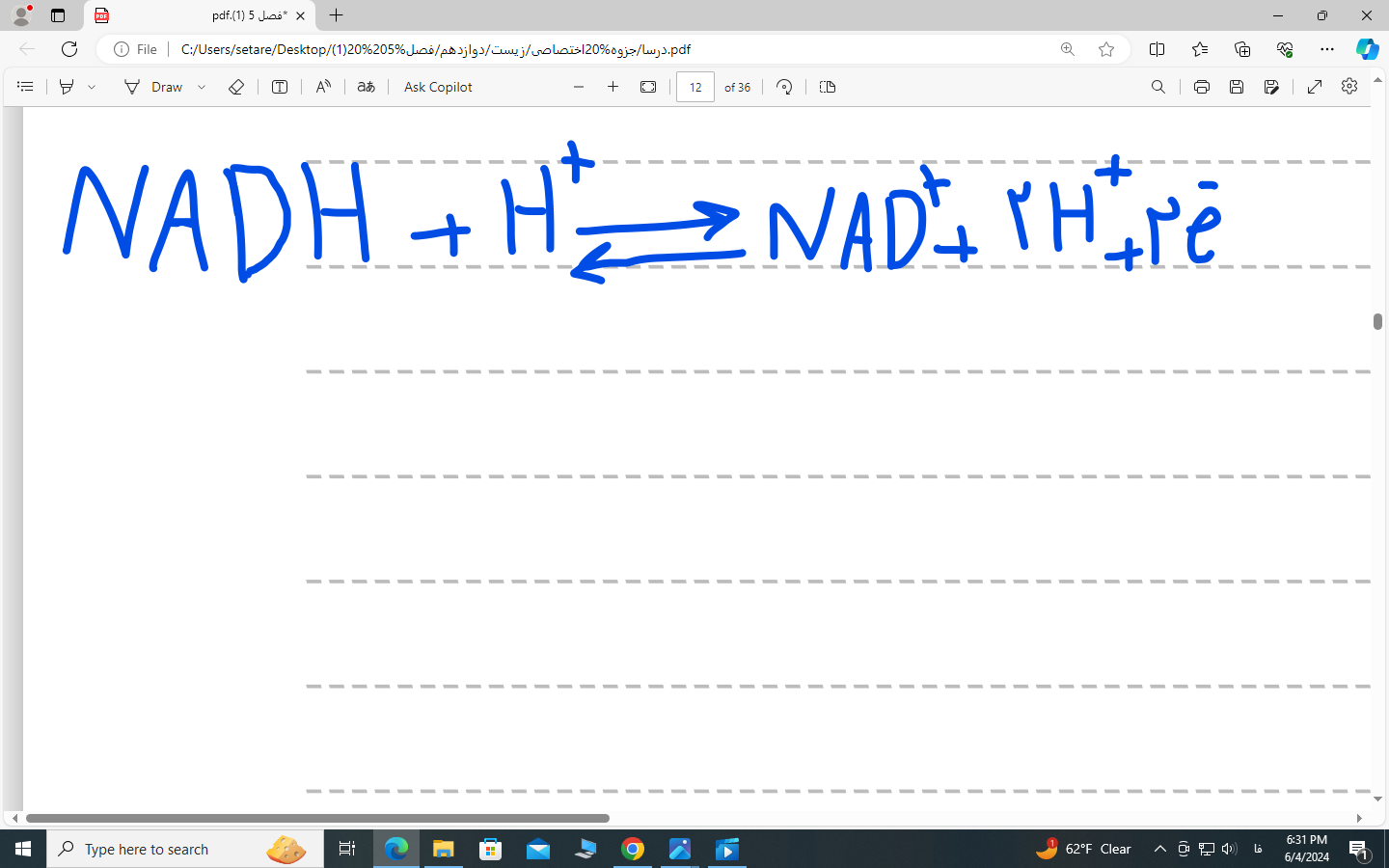
Task: Open the Draw pen options dropdown
Action: point(202,87)
